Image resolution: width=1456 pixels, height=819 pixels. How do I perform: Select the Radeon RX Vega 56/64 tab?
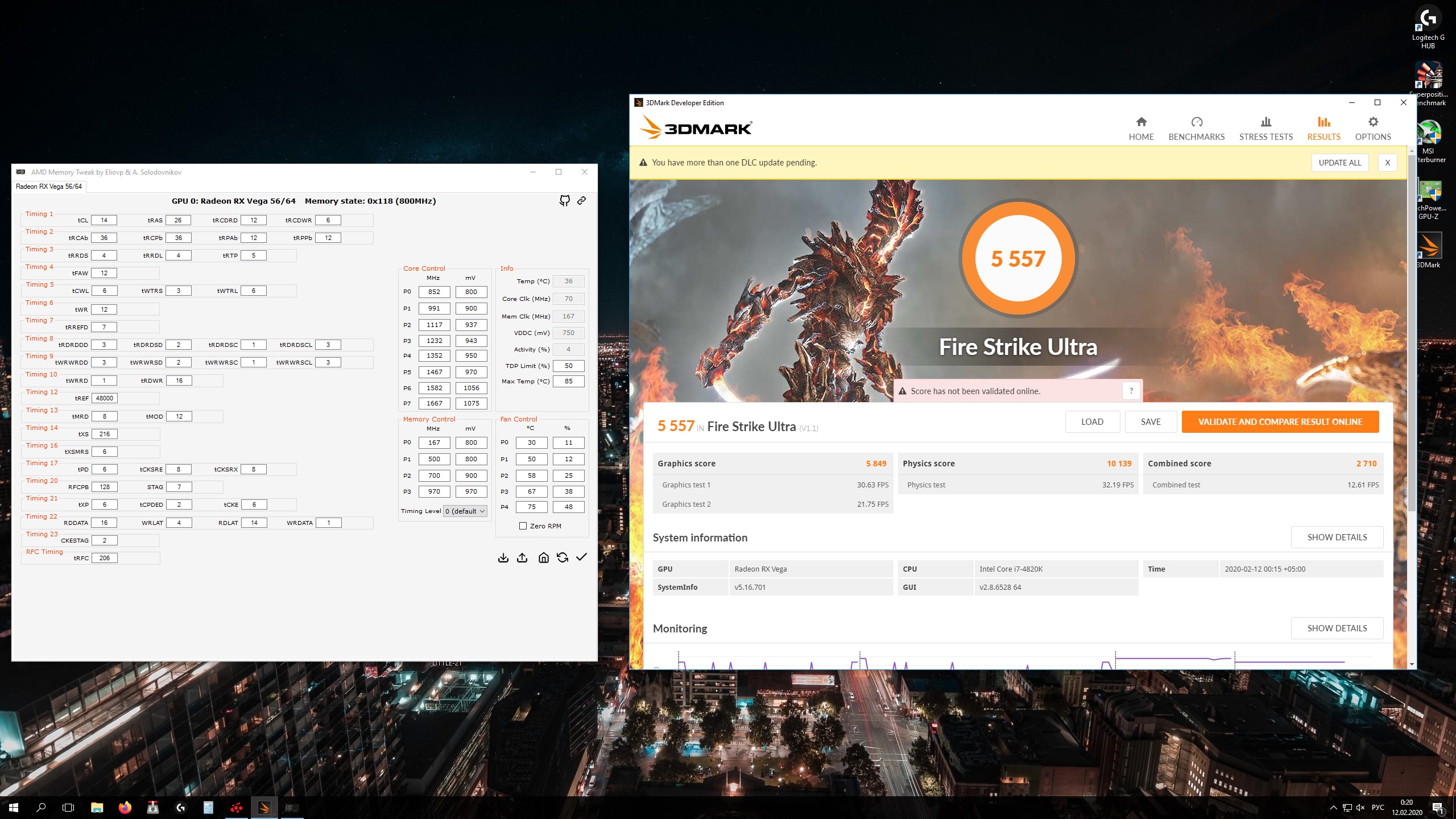tap(49, 187)
